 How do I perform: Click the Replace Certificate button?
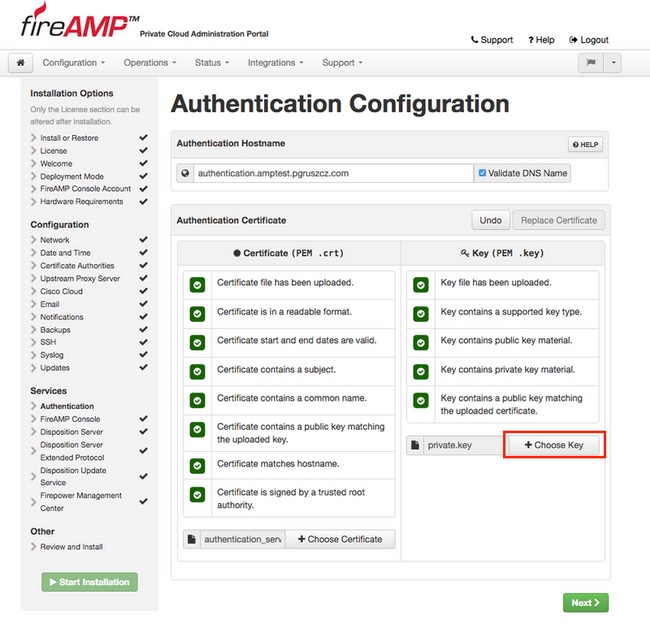559,220
